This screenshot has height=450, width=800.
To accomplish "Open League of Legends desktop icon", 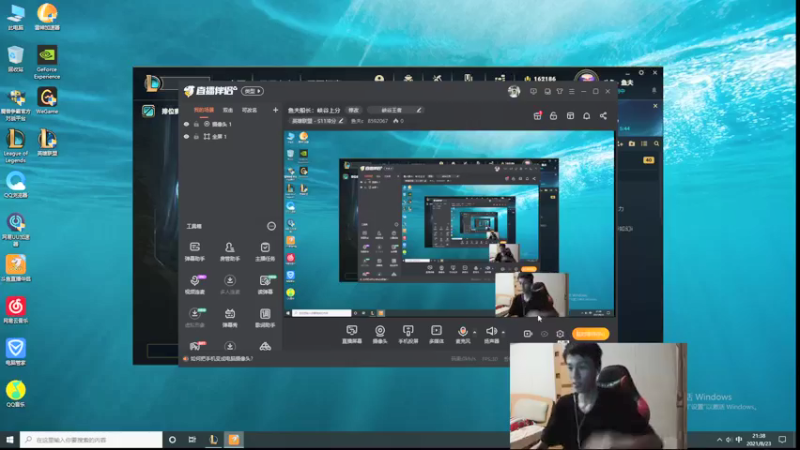I will (x=16, y=146).
